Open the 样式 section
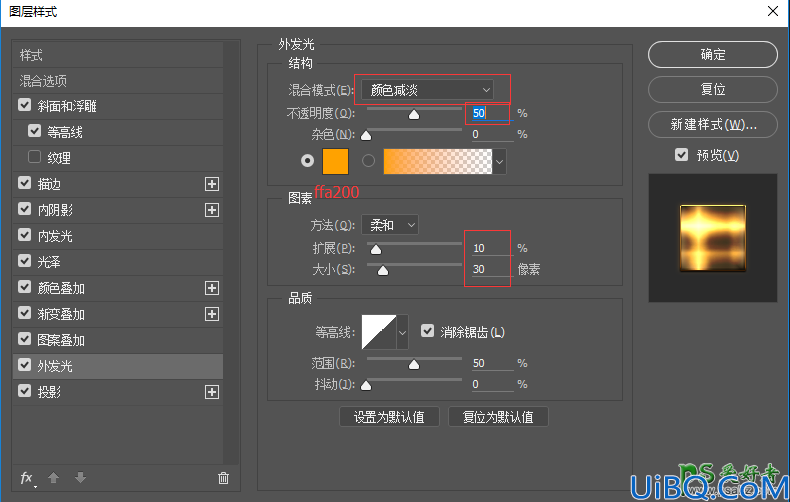This screenshot has width=790, height=502. point(118,55)
